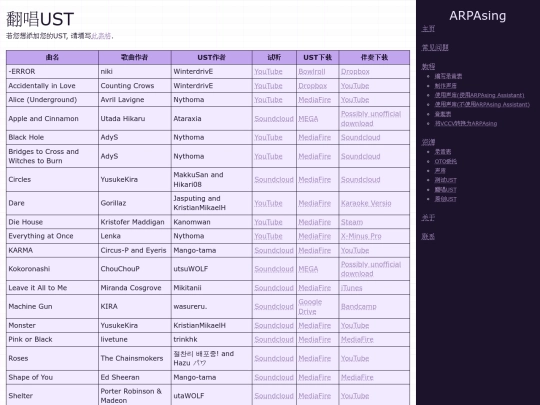Open iTunes link for Leave It All to Me
Screen dimensions: 540x405
351,288
